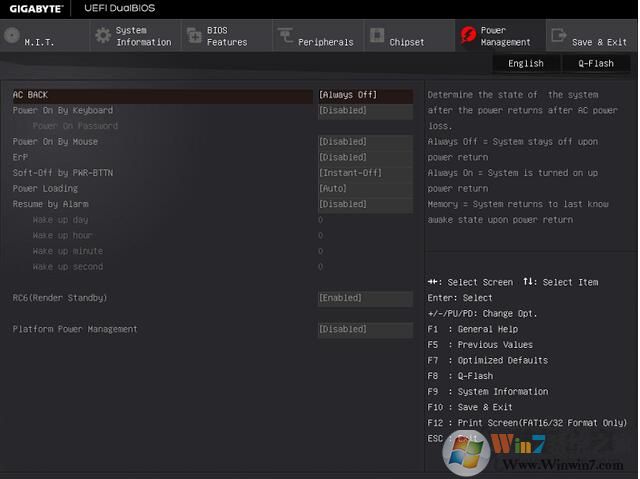Click the M.I.T. disc icon
The height and width of the screenshot is (479, 640).
click(12, 36)
